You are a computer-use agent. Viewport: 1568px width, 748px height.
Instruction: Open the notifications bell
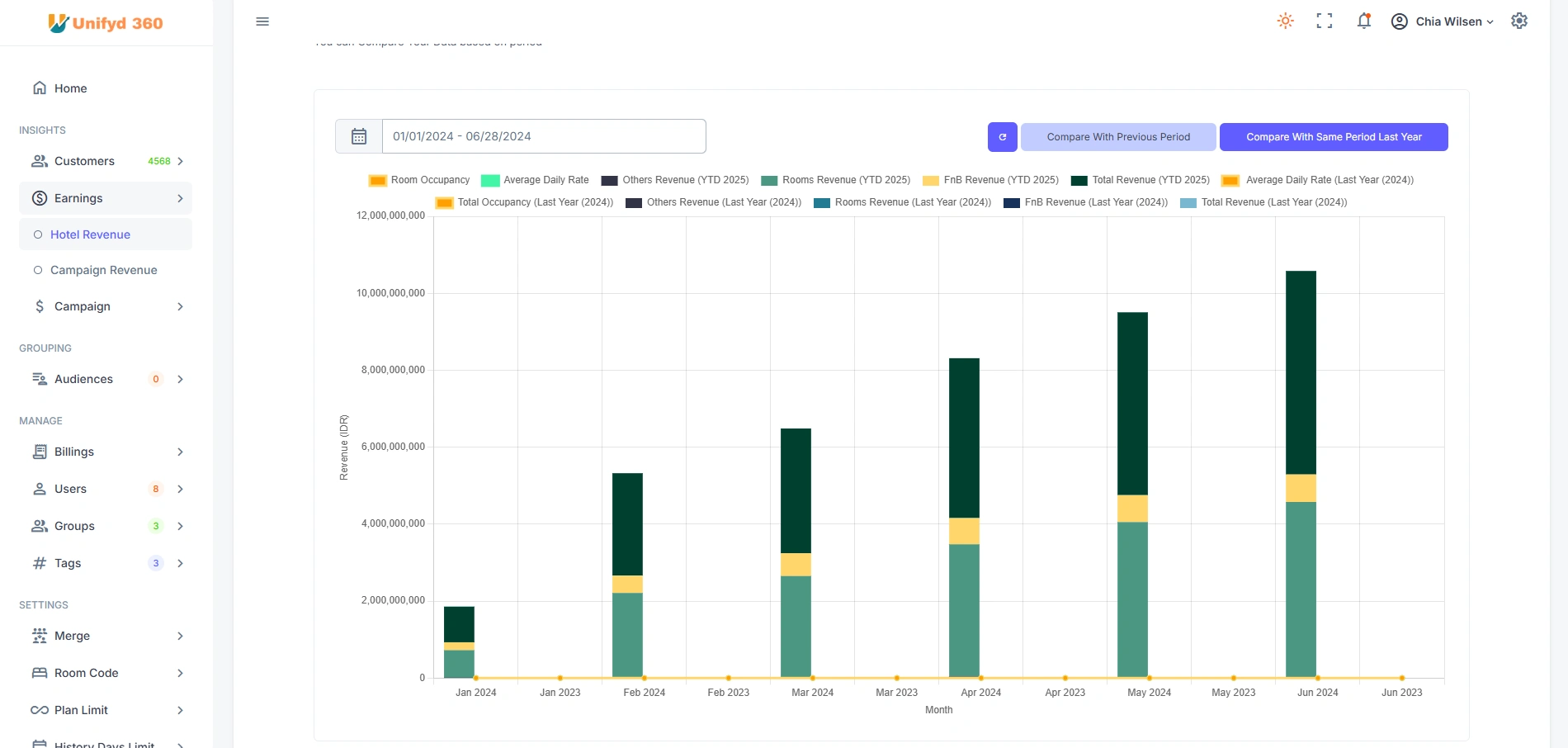pyautogui.click(x=1364, y=21)
